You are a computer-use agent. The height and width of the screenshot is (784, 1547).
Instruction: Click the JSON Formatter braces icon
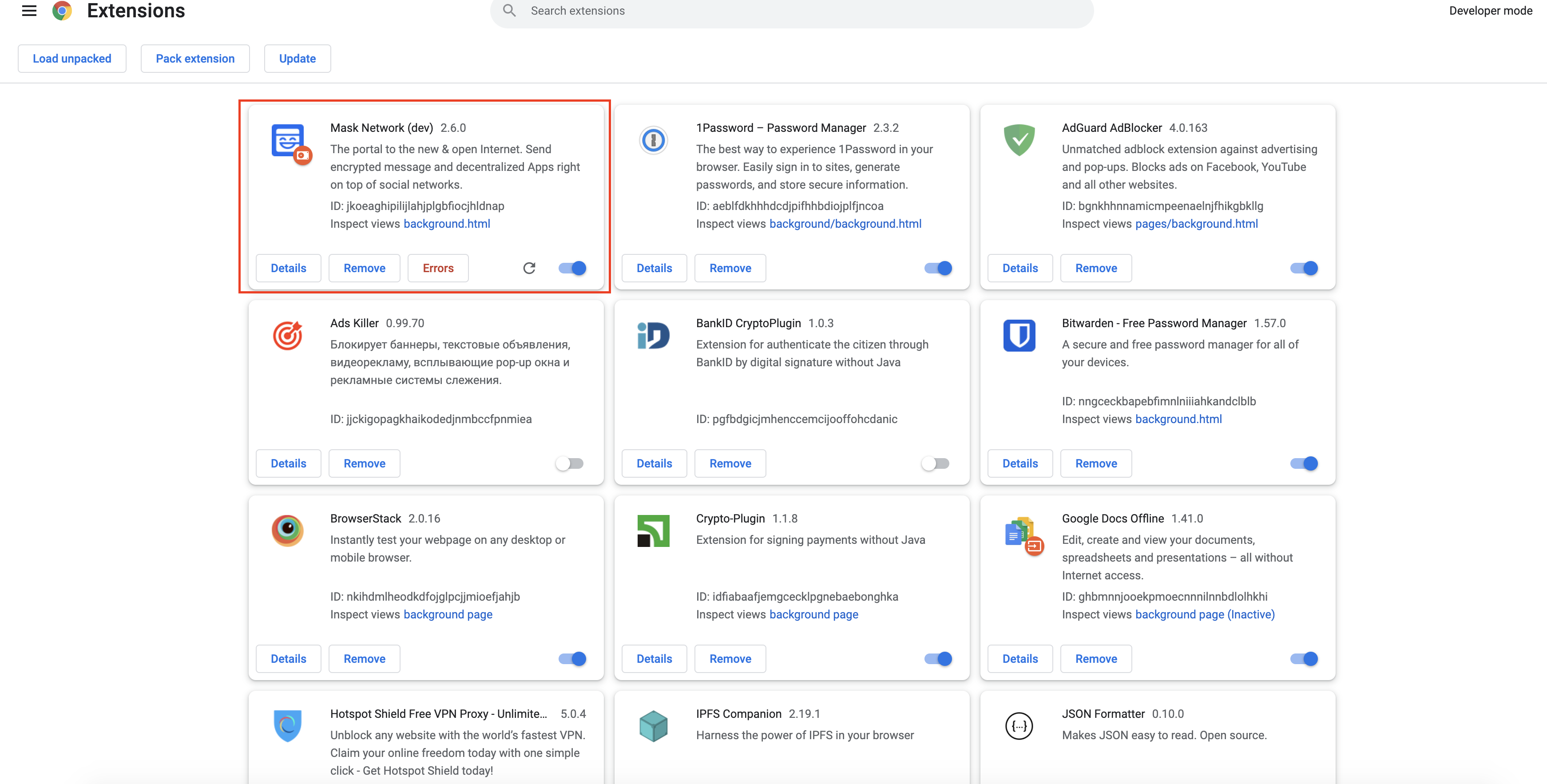pos(1019,726)
